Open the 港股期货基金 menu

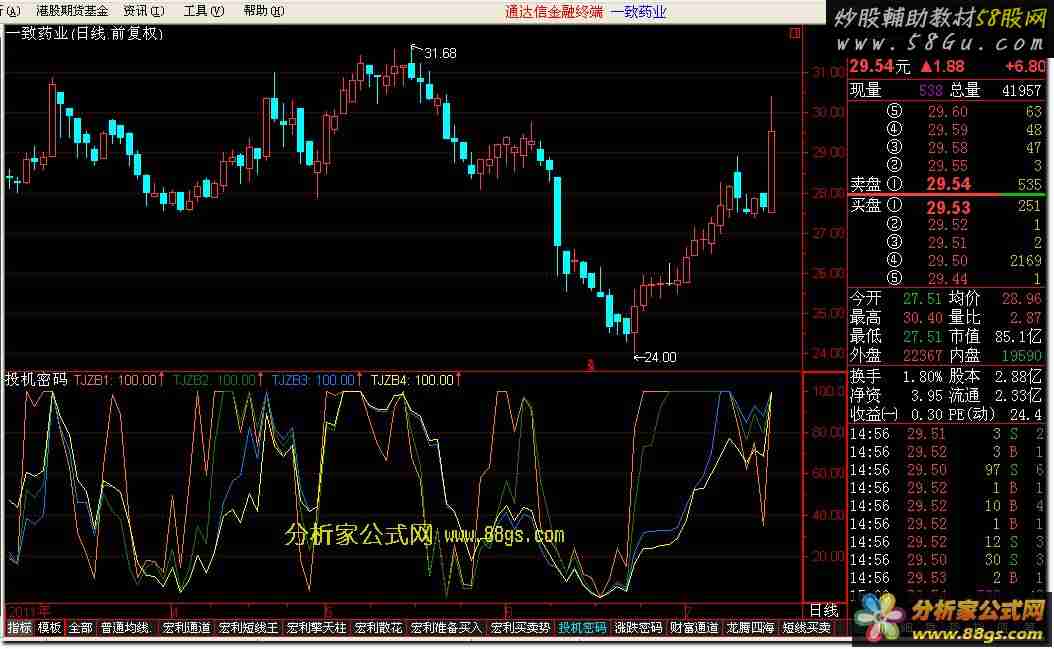(x=72, y=11)
